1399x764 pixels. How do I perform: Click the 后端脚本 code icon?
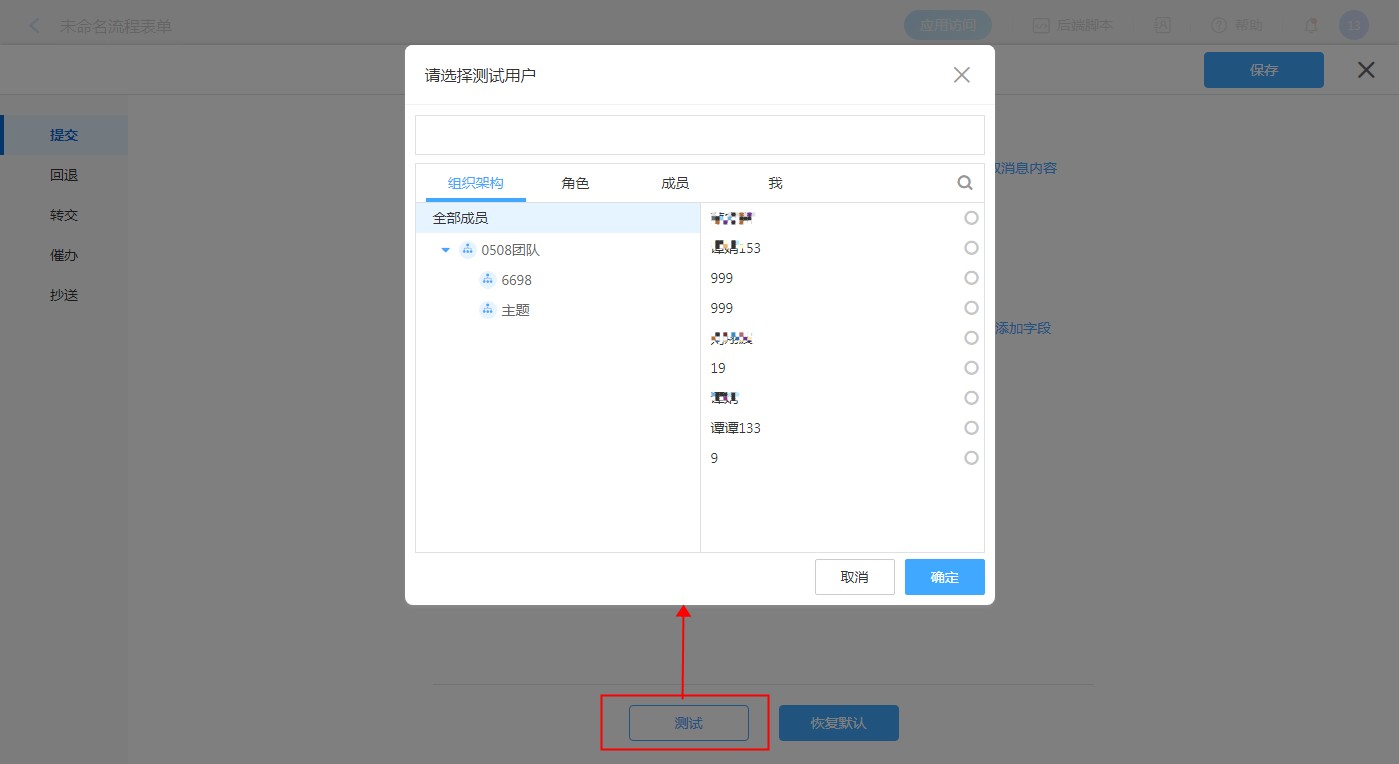tap(1040, 25)
